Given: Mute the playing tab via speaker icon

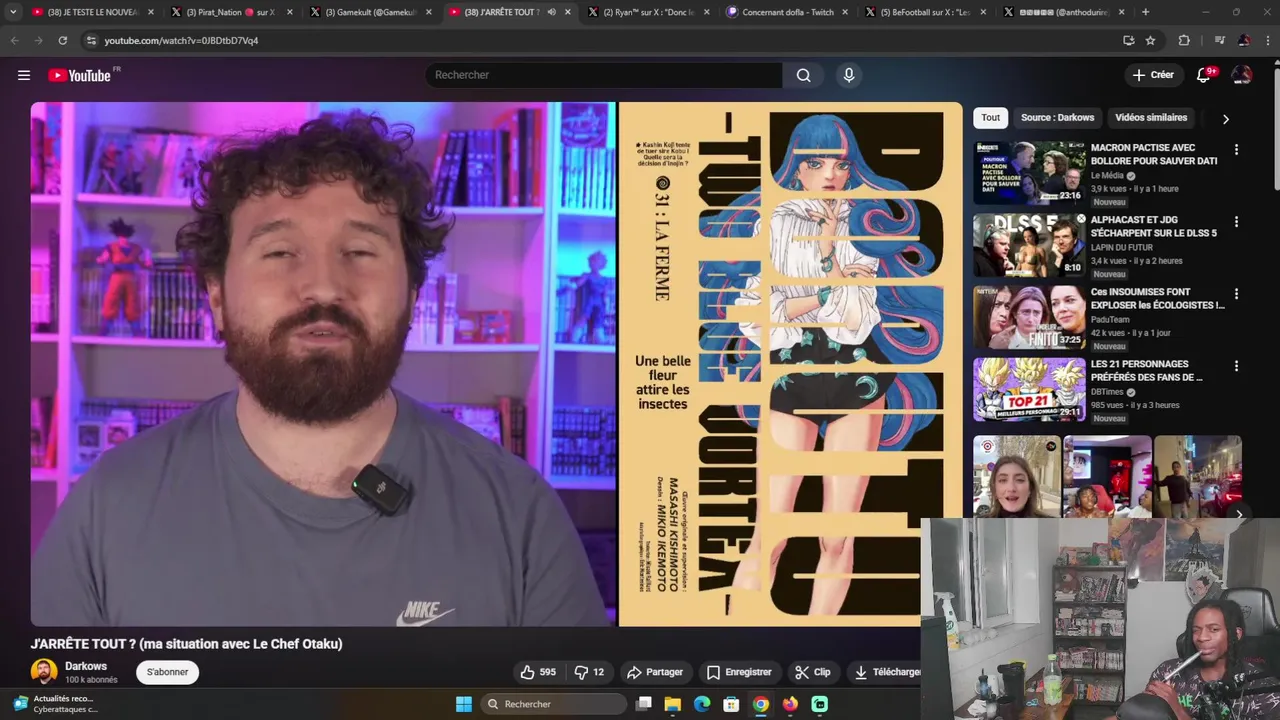Looking at the screenshot, I should click(551, 12).
